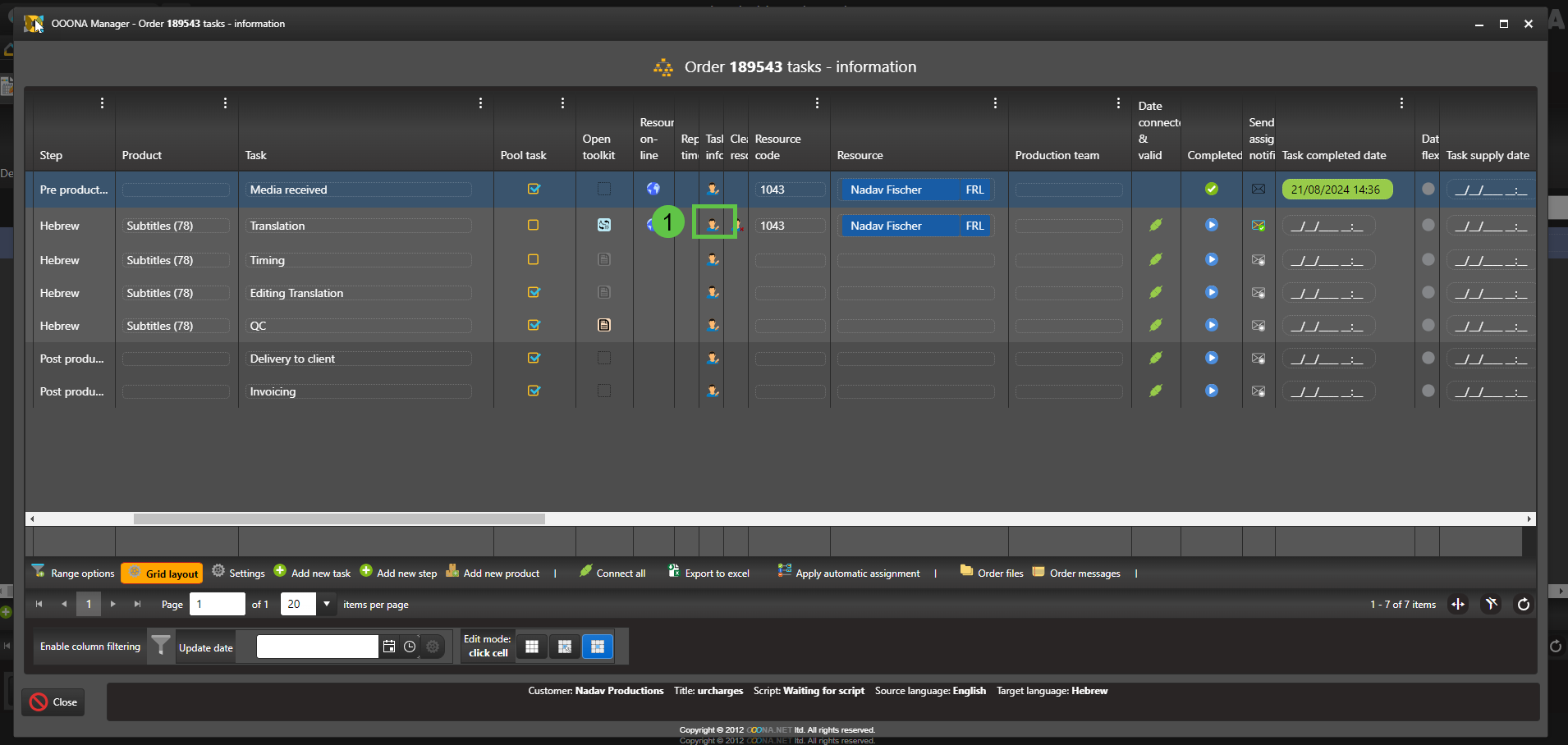This screenshot has height=745, width=1568.
Task: Open the items per page dropdown
Action: point(327,605)
